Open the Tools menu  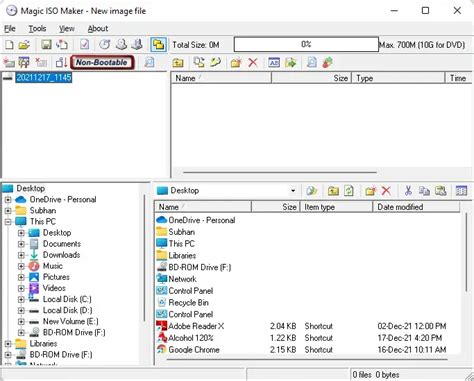(x=37, y=29)
